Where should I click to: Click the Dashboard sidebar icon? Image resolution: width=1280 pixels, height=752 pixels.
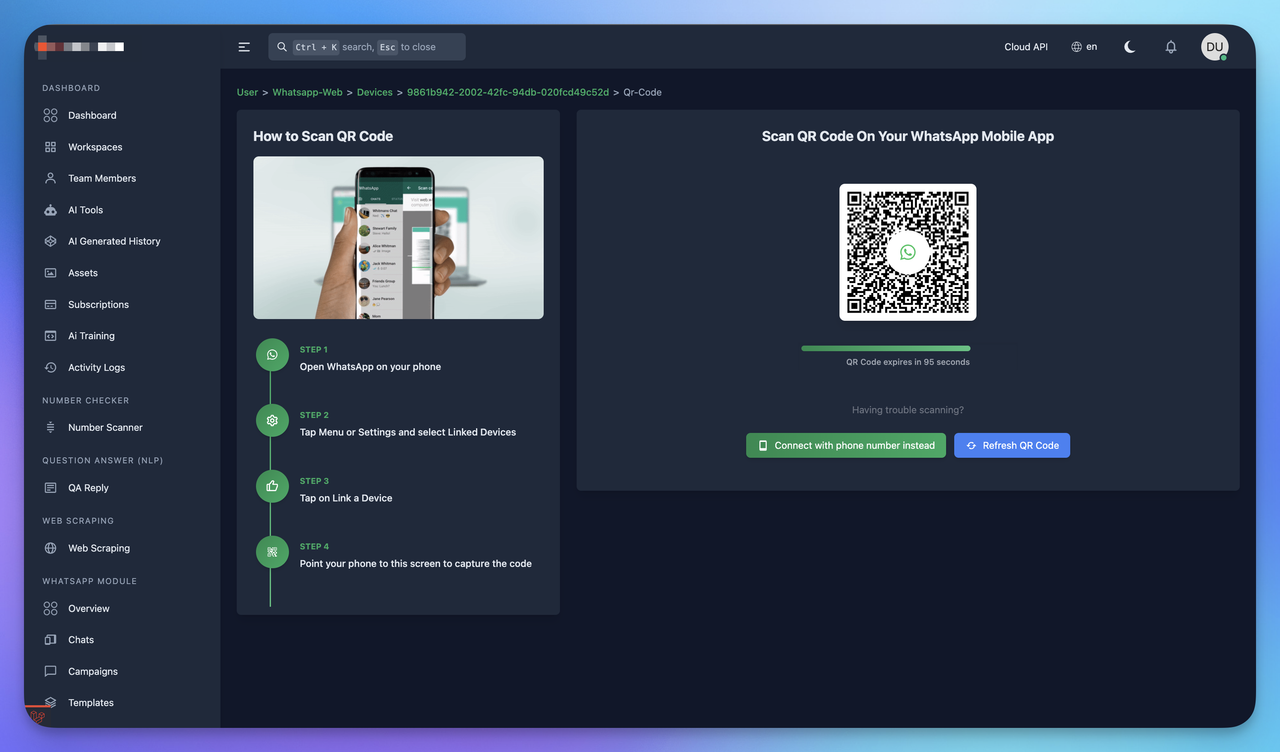[50, 116]
